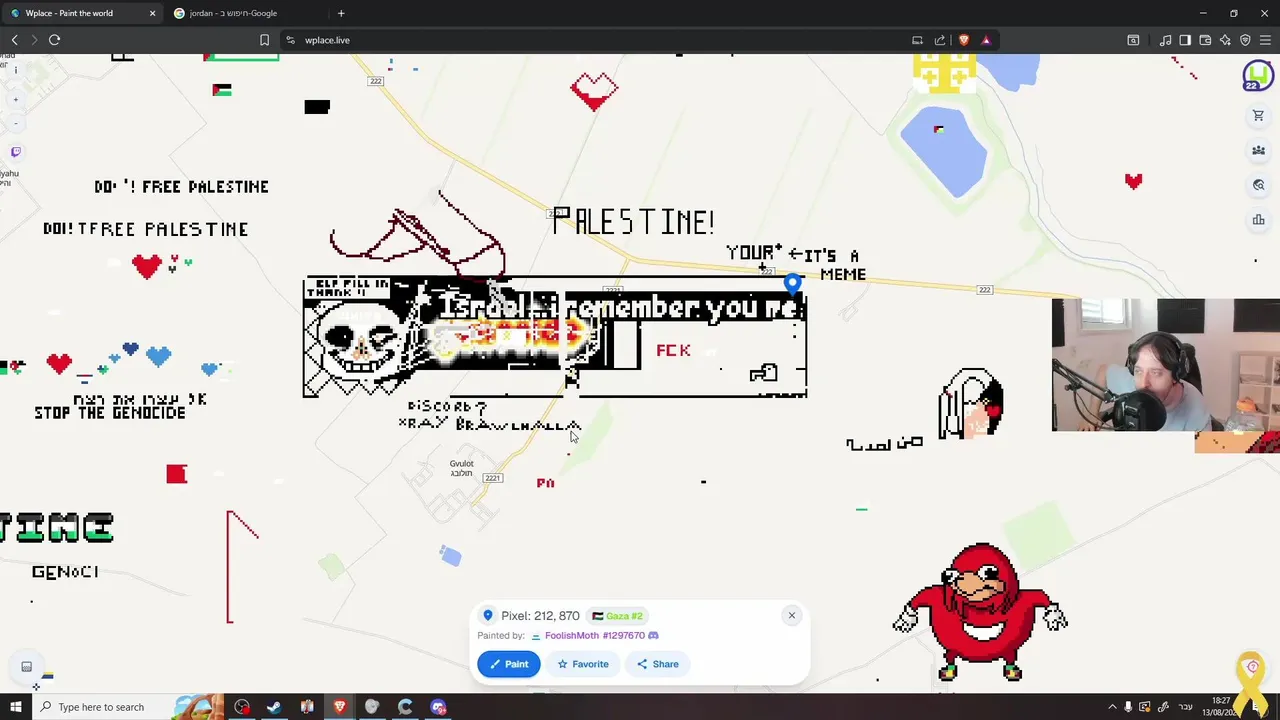
Task: Open the Wplace info button
Action: tap(15, 70)
